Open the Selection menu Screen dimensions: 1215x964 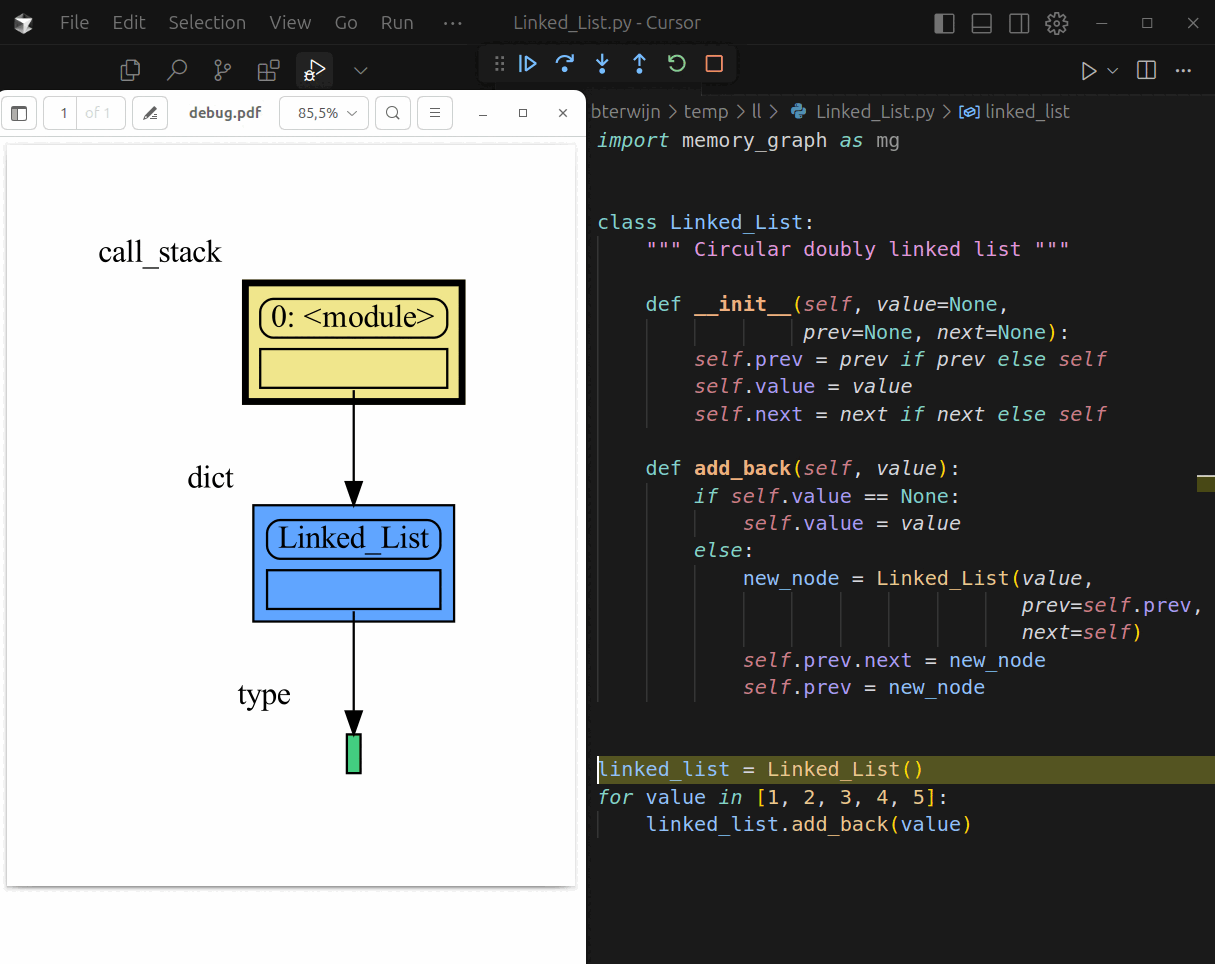coord(207,22)
